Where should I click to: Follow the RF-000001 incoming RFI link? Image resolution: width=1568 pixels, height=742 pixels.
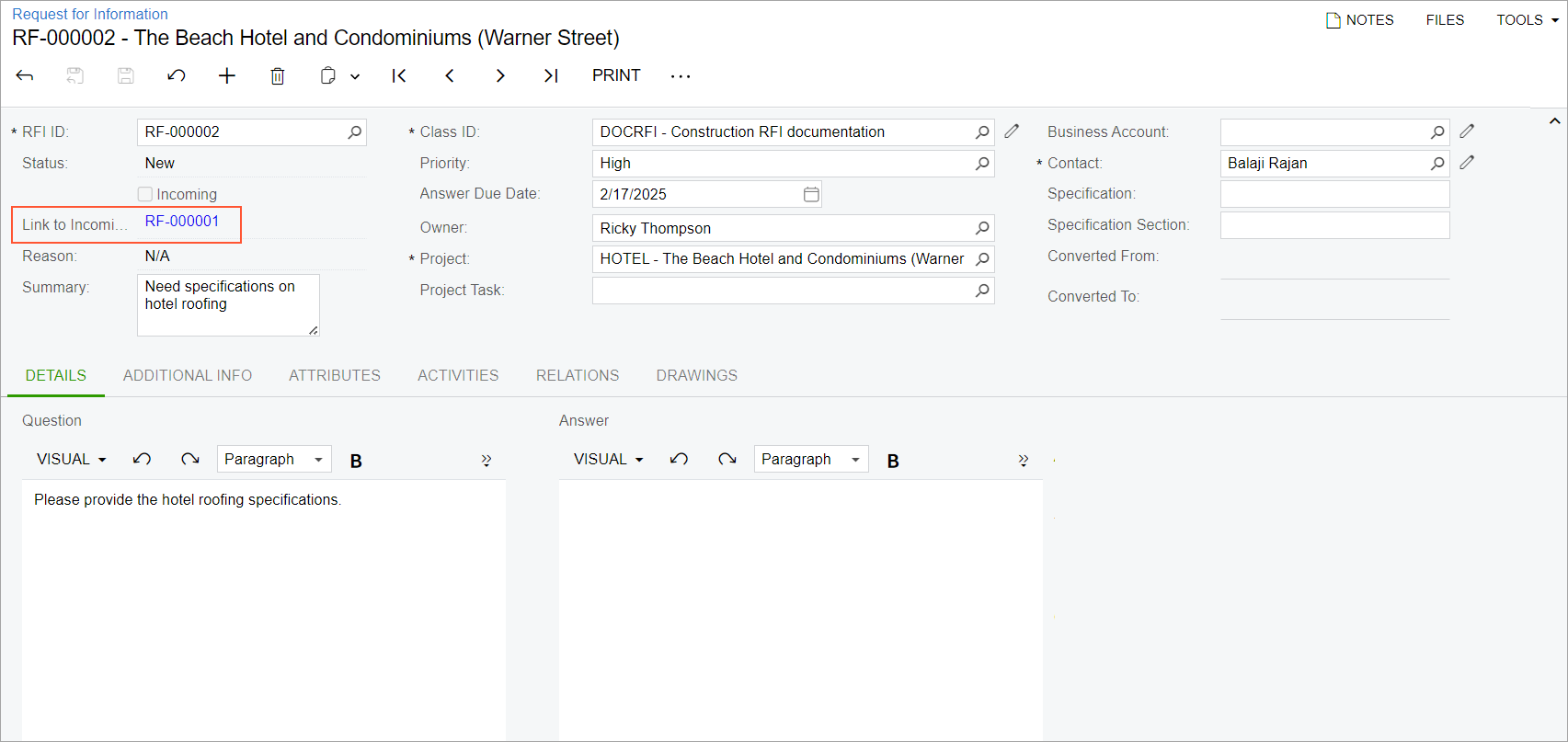182,222
